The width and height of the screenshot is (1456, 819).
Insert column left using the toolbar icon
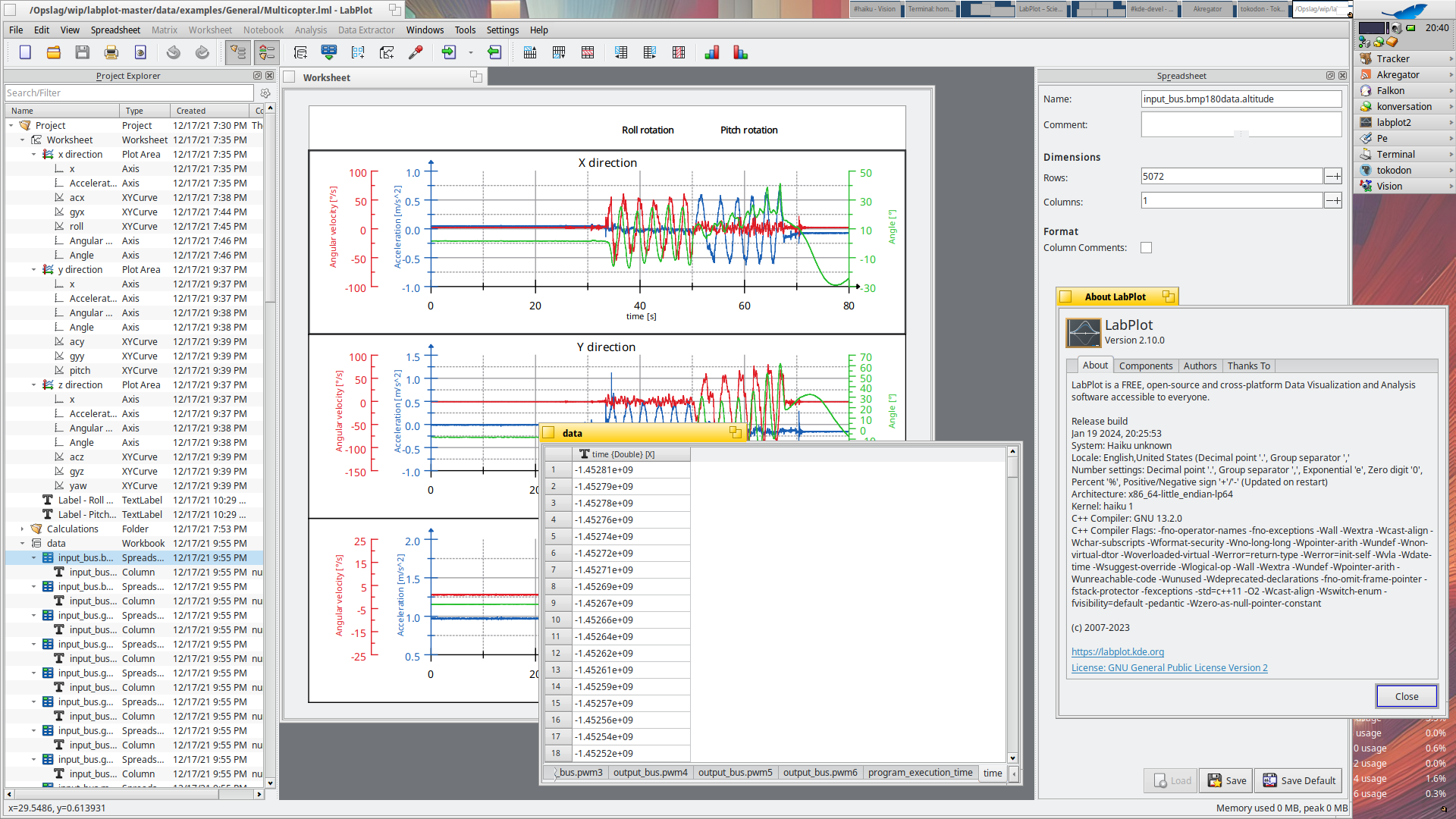(621, 52)
